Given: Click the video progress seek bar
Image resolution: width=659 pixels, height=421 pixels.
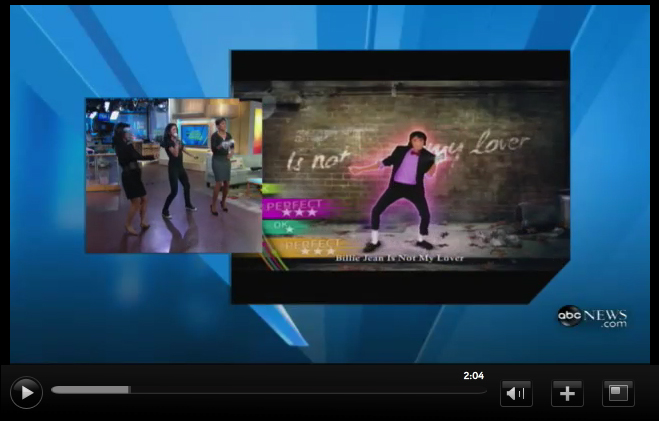Looking at the screenshot, I should click(269, 390).
